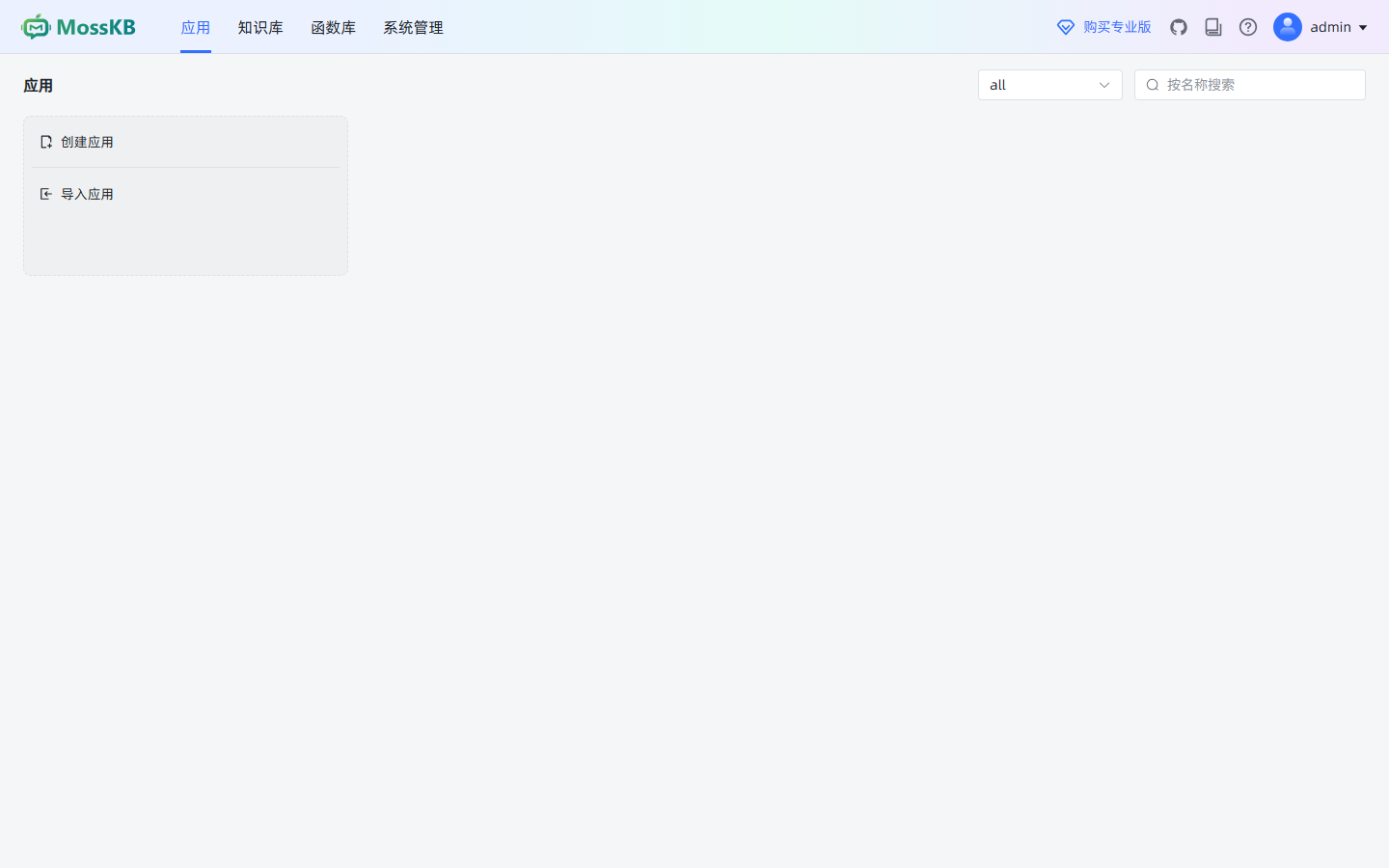Click the search magnifier icon
This screenshot has height=868, width=1389.
point(1153,85)
